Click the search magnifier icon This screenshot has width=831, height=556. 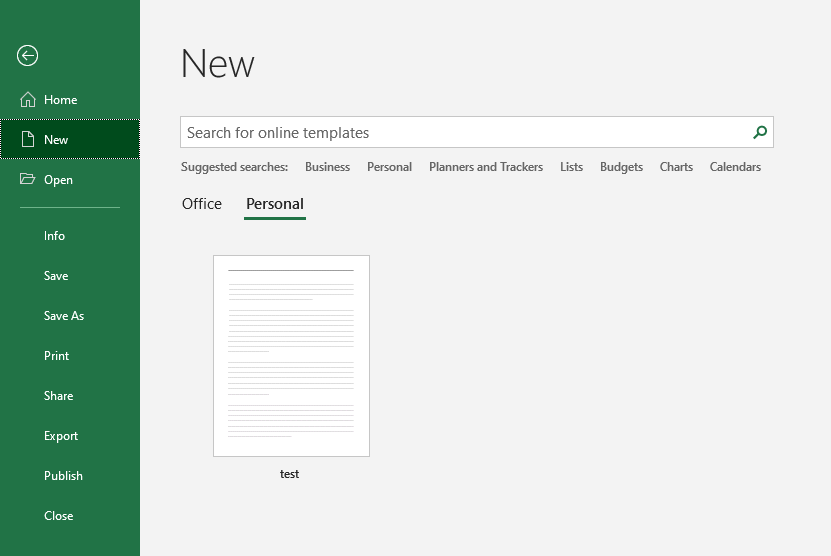[x=760, y=132]
